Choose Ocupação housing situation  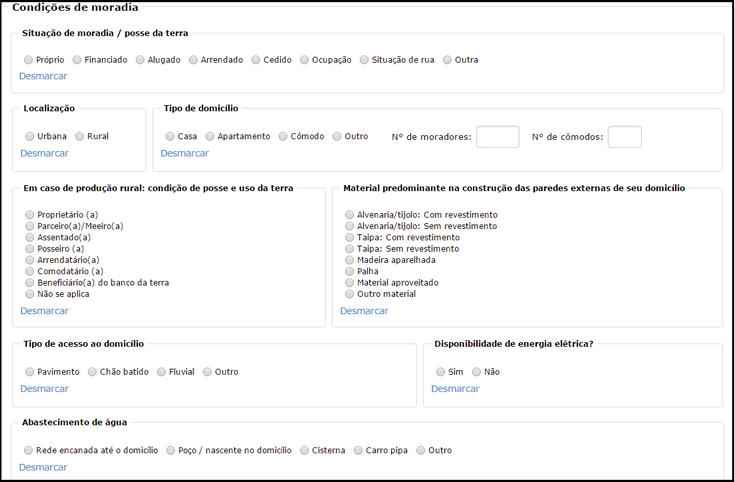tap(305, 60)
